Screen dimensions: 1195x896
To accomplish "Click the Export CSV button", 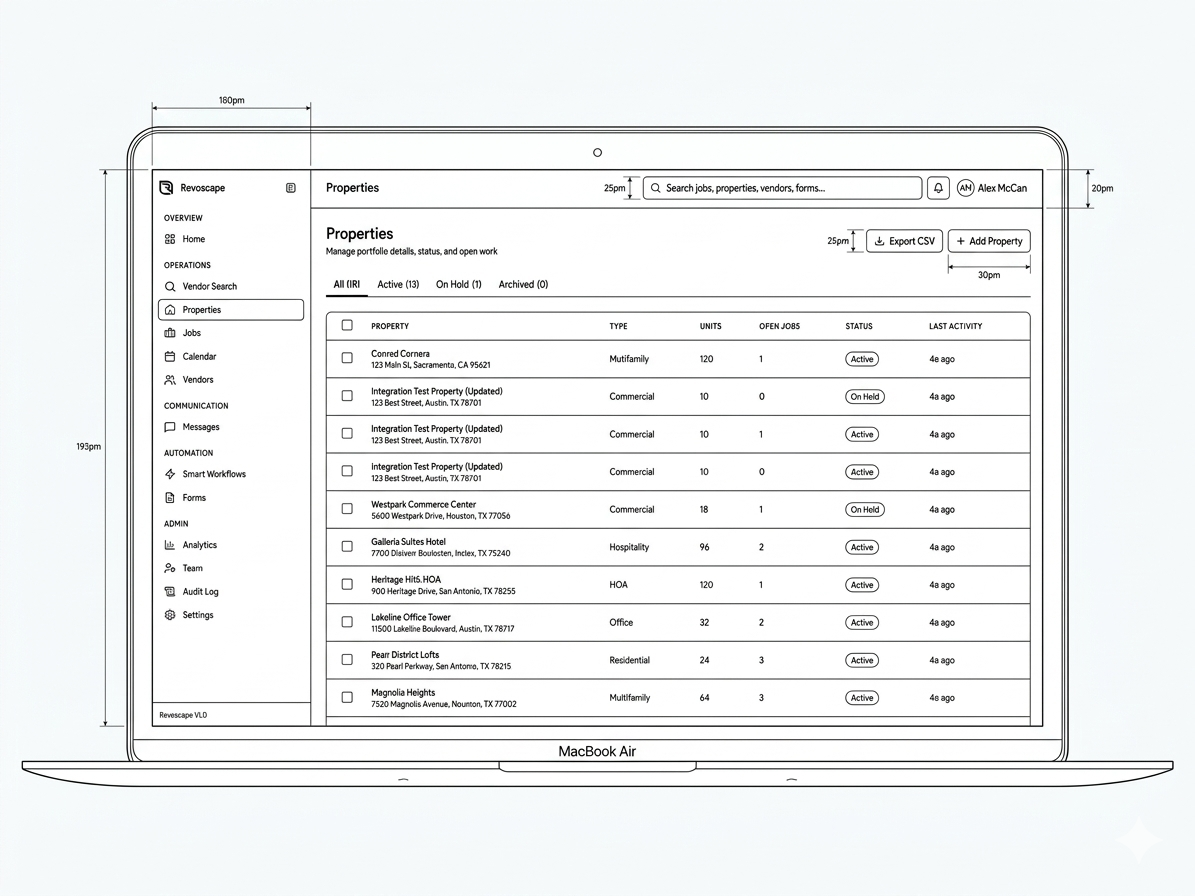I will 904,241.
